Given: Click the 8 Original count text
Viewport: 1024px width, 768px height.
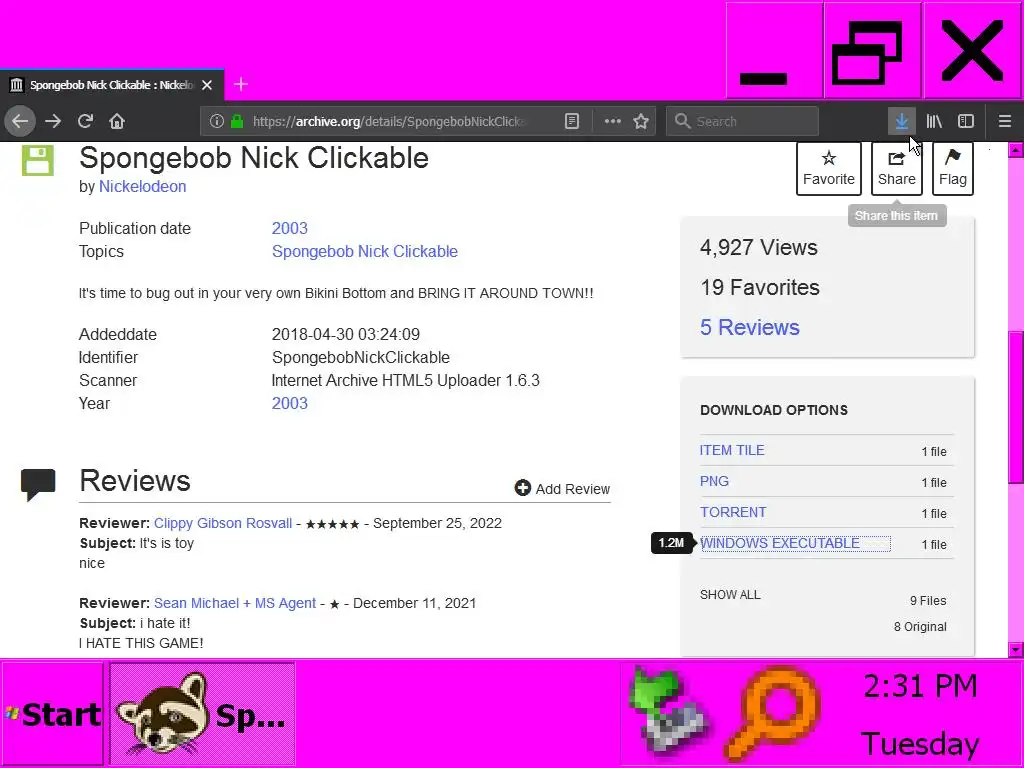Looking at the screenshot, I should click(x=920, y=627).
